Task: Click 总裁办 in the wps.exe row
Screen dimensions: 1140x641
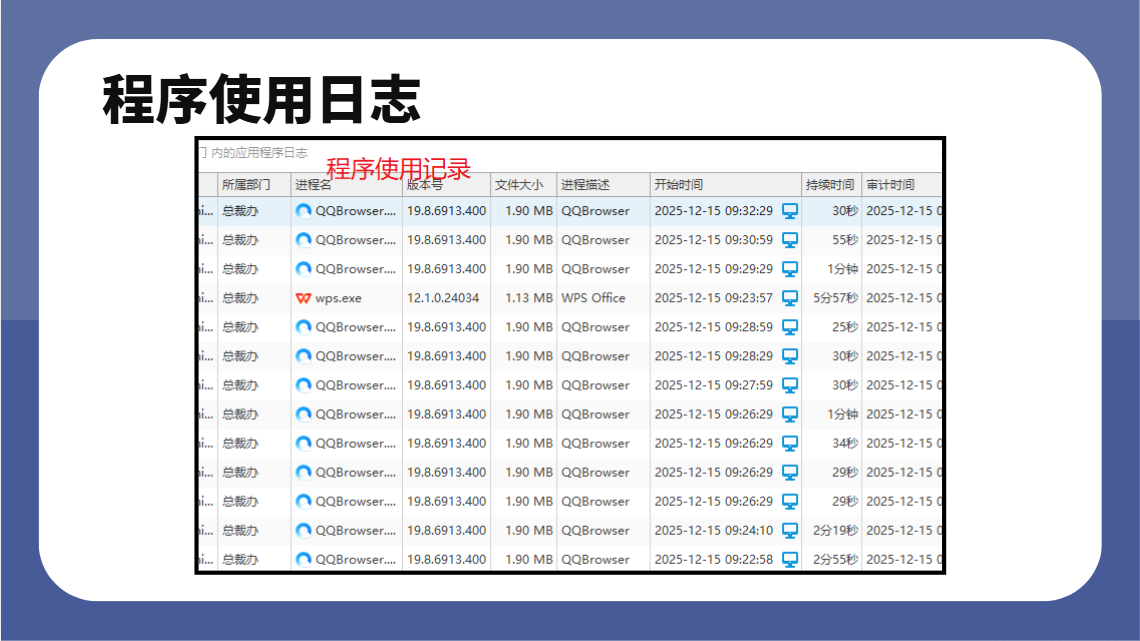Action: (x=240, y=298)
